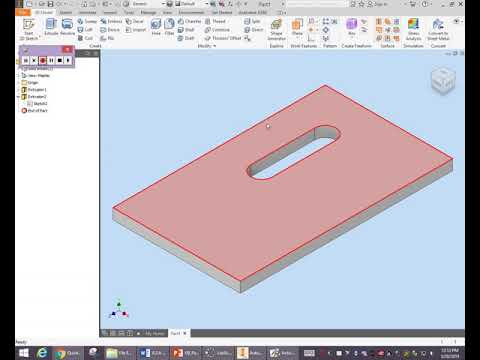Collapse Extrusion2 in the browser

[x=18, y=97]
